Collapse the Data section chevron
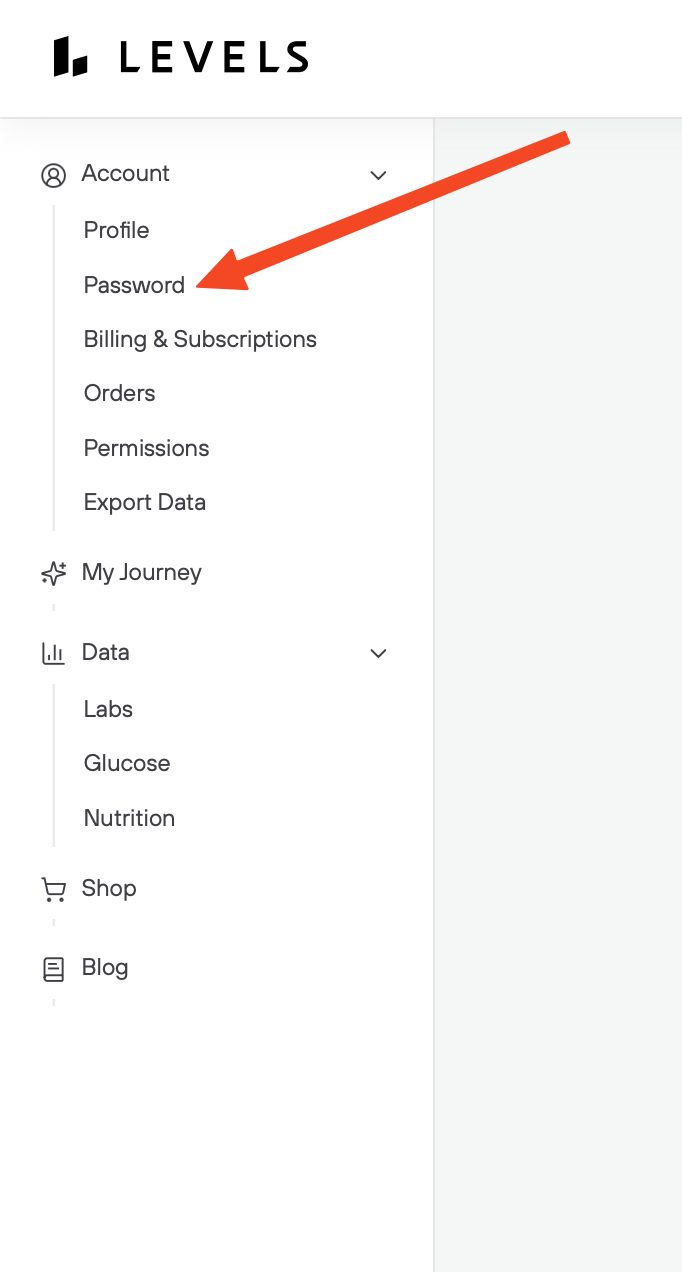This screenshot has width=682, height=1272. pos(378,653)
